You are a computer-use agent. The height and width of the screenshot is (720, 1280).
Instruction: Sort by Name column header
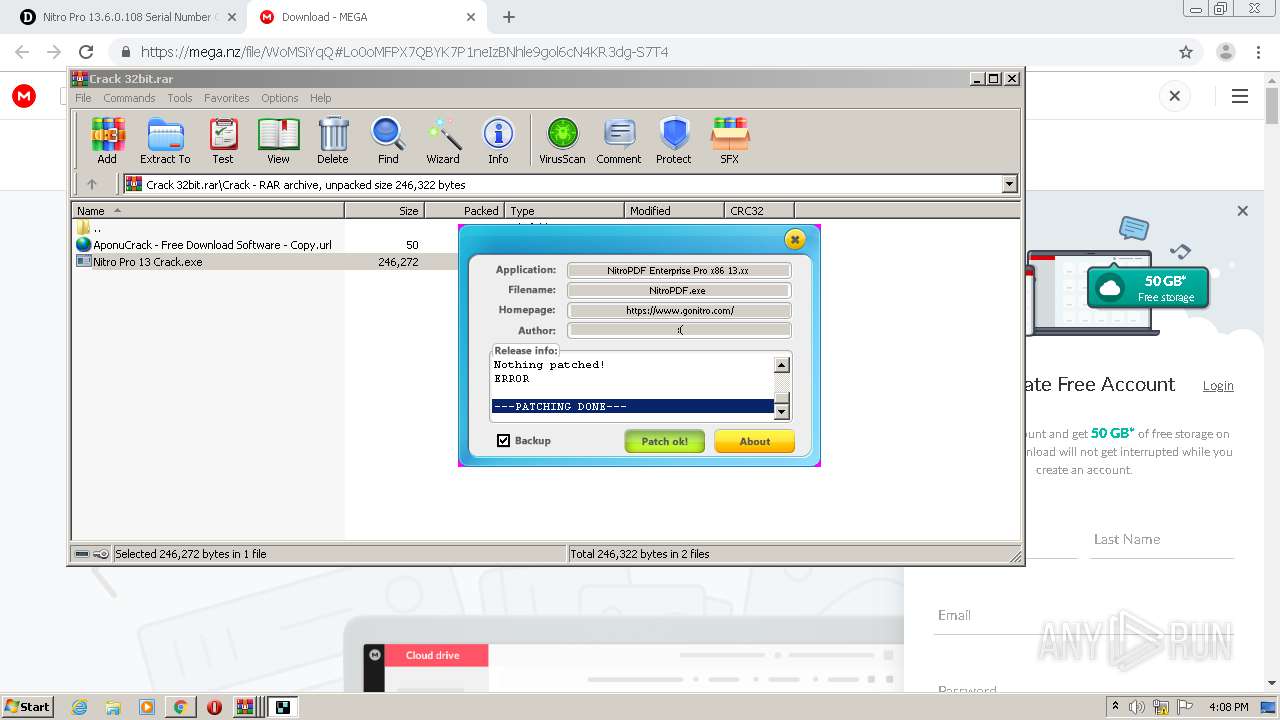[208, 211]
